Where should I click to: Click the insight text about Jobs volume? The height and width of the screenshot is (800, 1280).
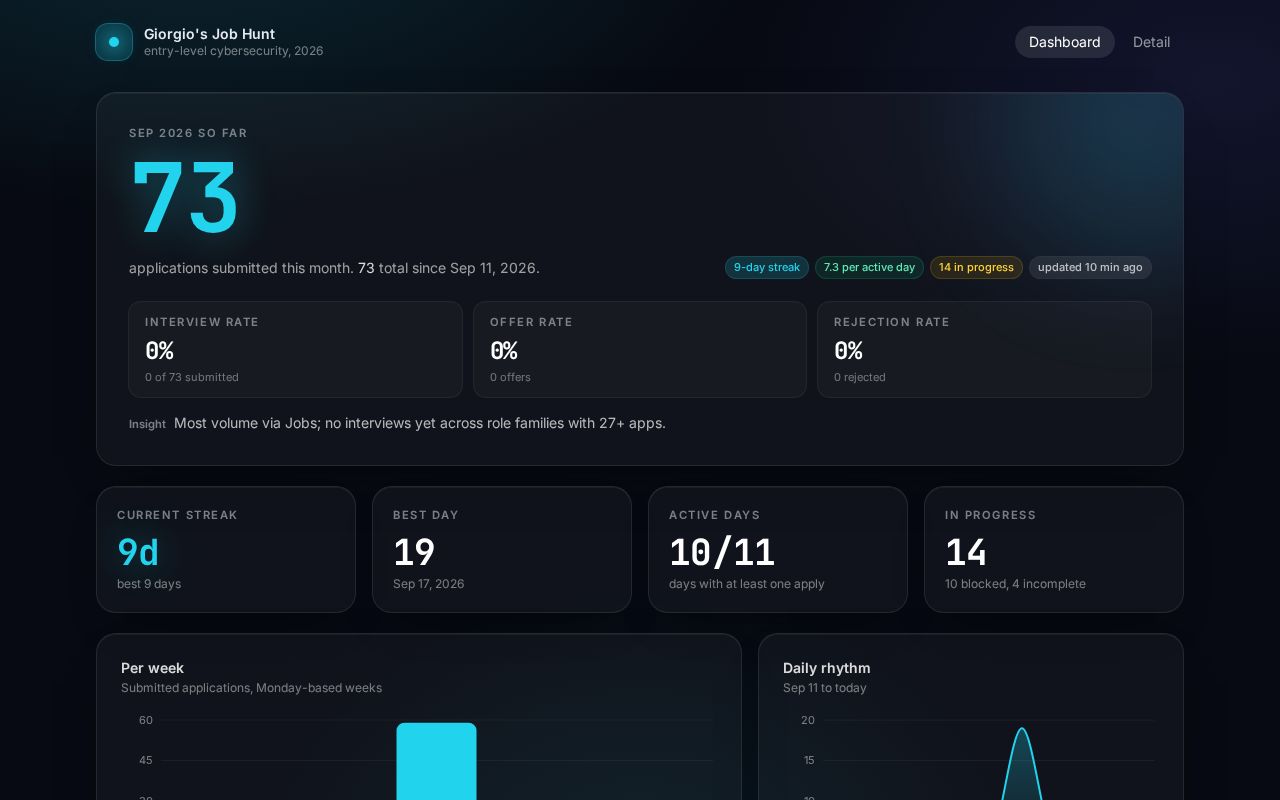pyautogui.click(x=420, y=423)
